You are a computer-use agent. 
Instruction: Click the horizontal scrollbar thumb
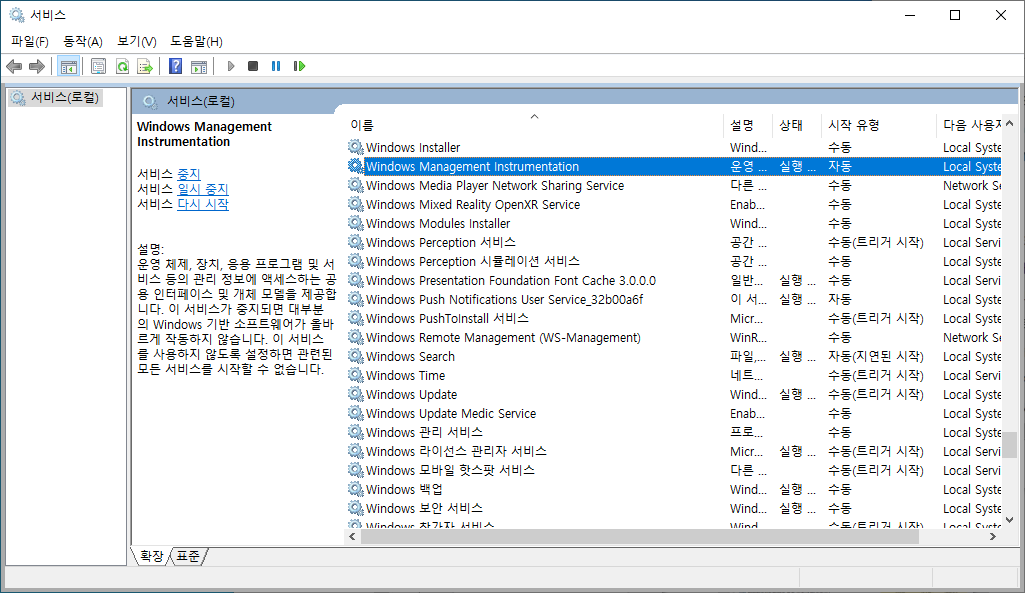click(640, 536)
